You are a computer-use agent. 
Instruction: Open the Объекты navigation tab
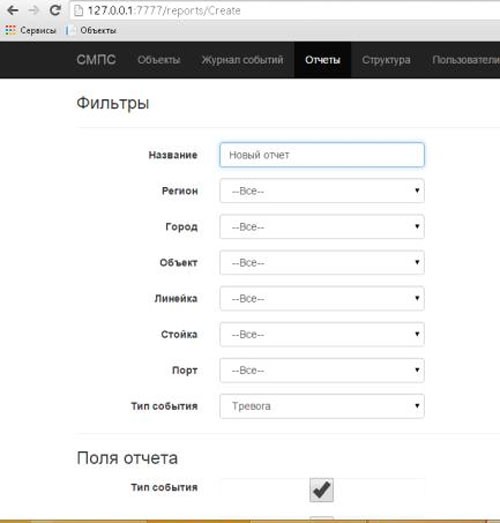[159, 60]
